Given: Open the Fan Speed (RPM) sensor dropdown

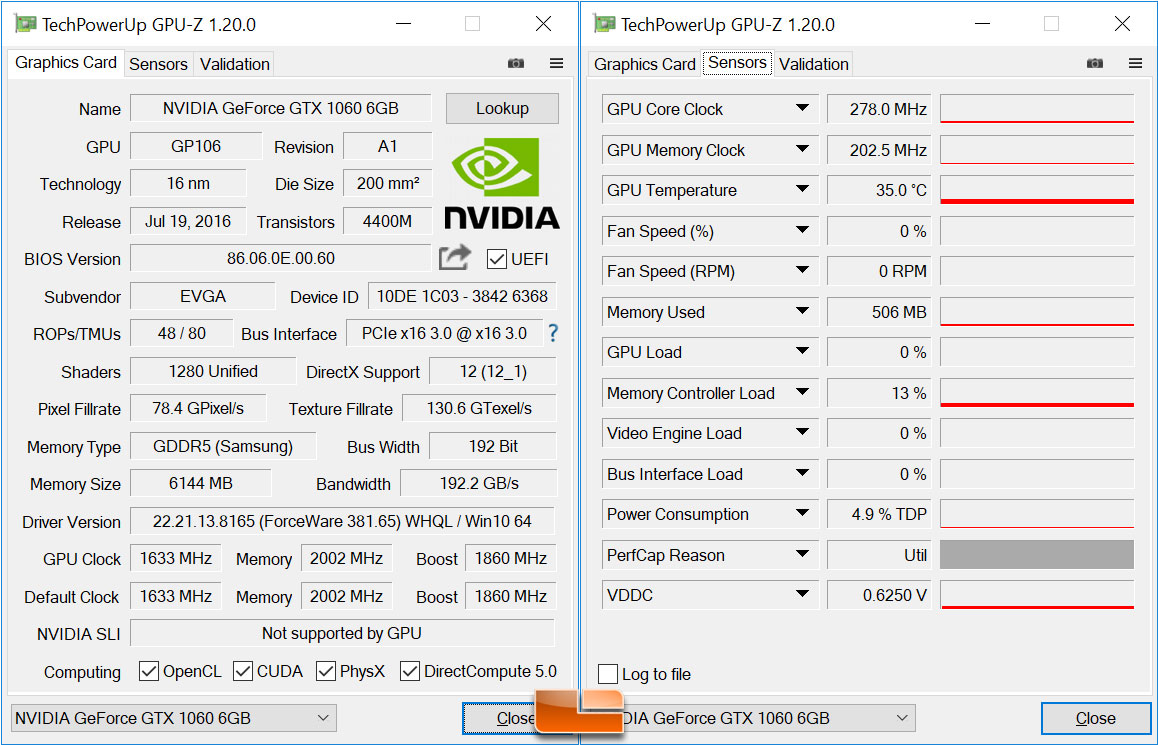Looking at the screenshot, I should 802,271.
